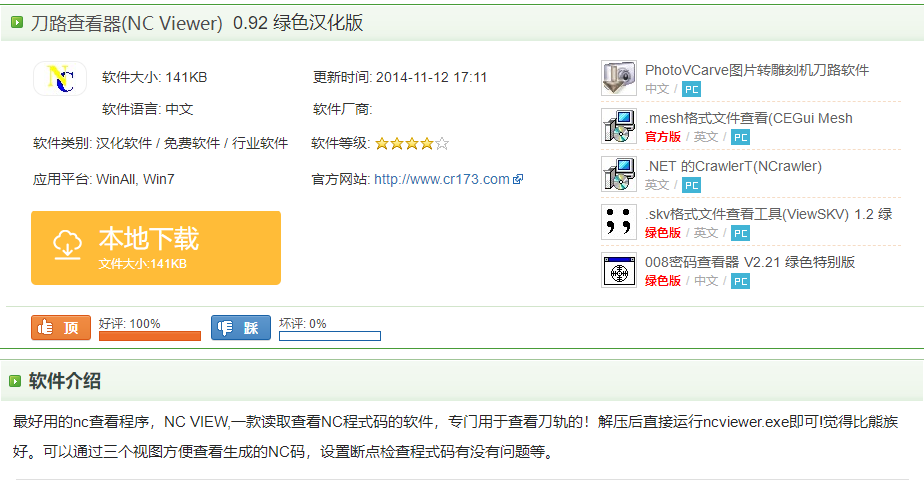Open .NET 的CrawlerT(NCrawler) link
The height and width of the screenshot is (481, 924).
[x=733, y=166]
